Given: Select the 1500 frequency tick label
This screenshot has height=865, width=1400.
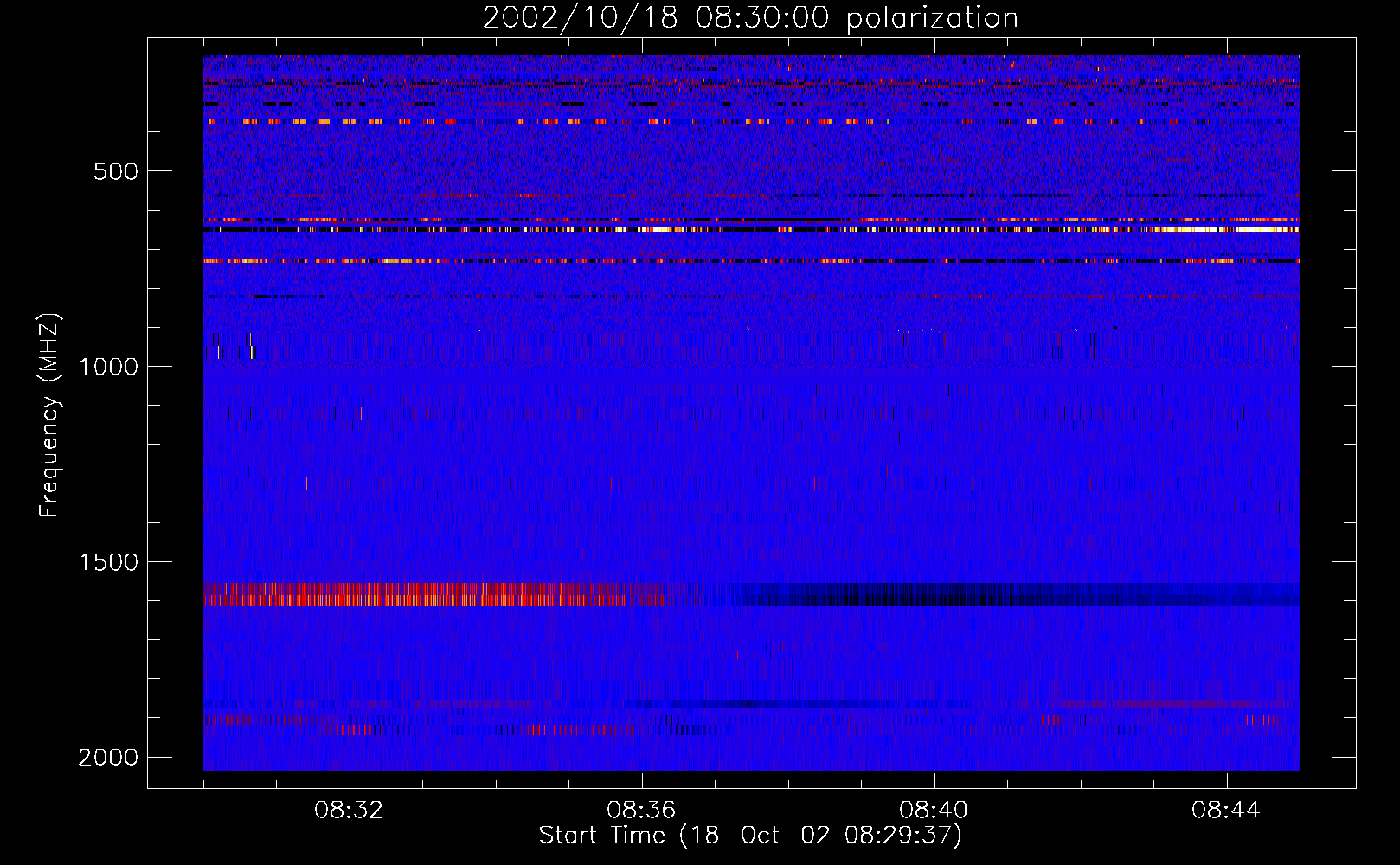Looking at the screenshot, I should pyautogui.click(x=108, y=562).
